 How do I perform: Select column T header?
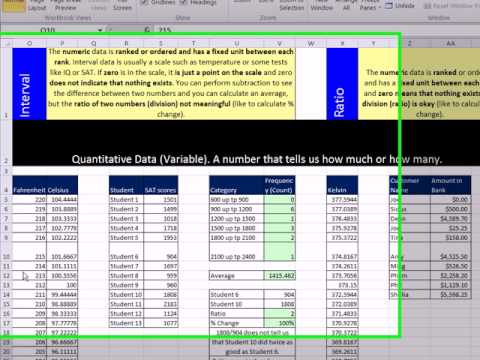pos(193,43)
